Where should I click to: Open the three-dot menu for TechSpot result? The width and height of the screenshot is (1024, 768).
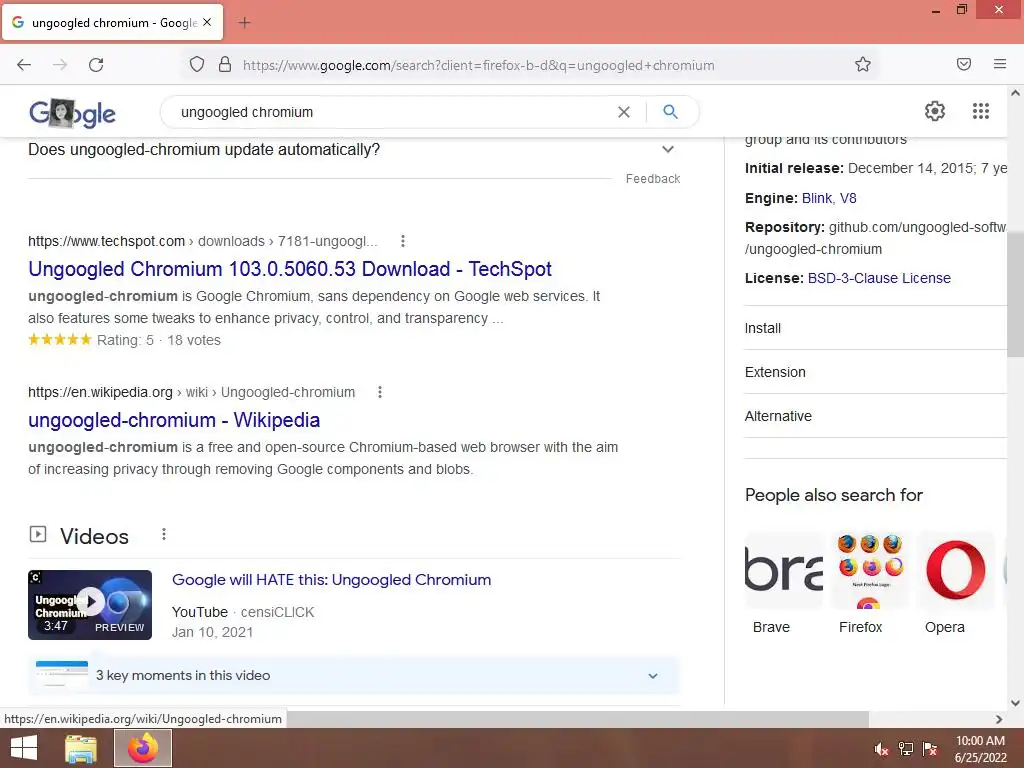click(x=403, y=241)
